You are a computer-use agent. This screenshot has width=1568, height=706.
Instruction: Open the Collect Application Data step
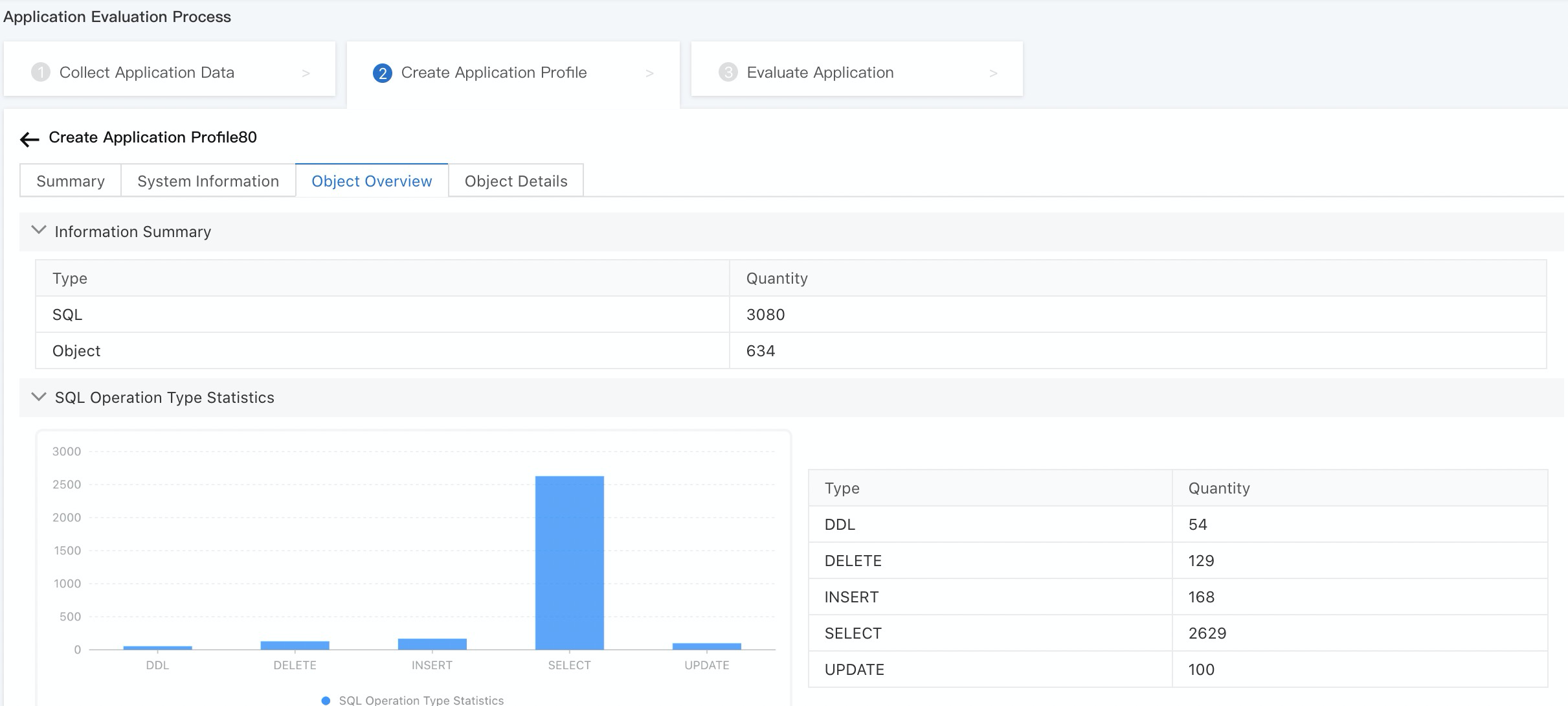point(147,72)
